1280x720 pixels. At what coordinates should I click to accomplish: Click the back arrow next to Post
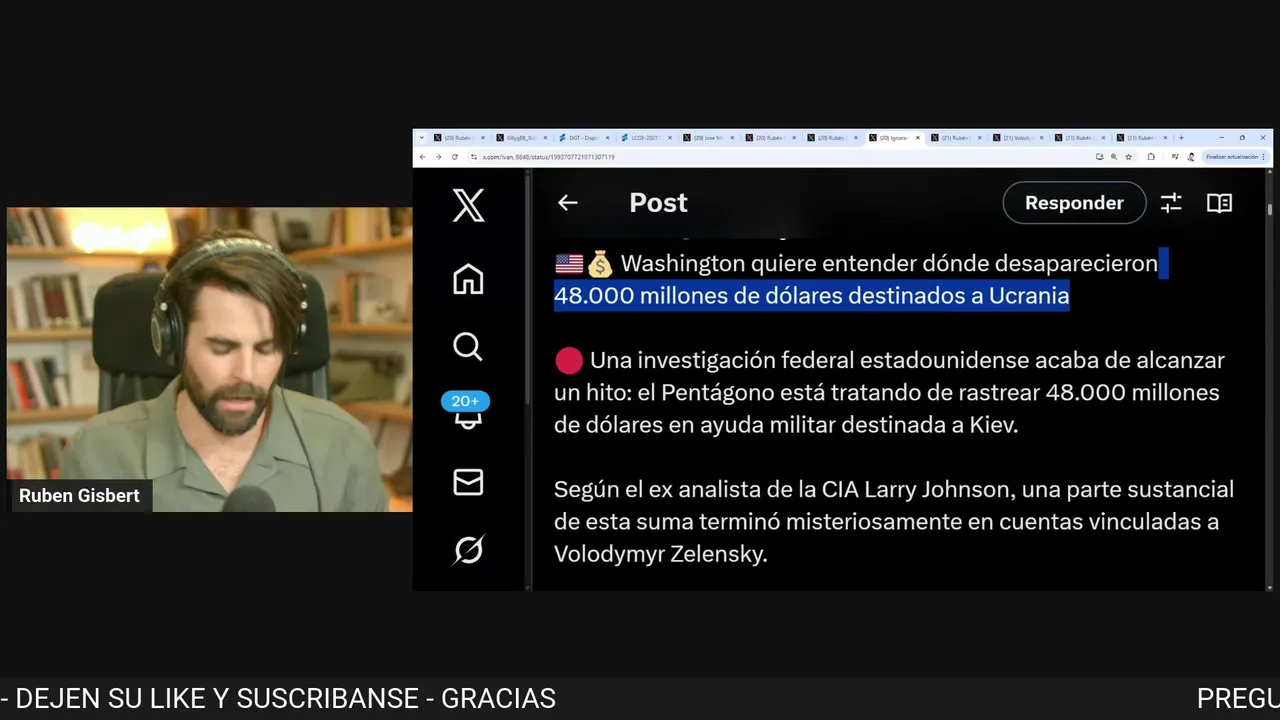[568, 203]
